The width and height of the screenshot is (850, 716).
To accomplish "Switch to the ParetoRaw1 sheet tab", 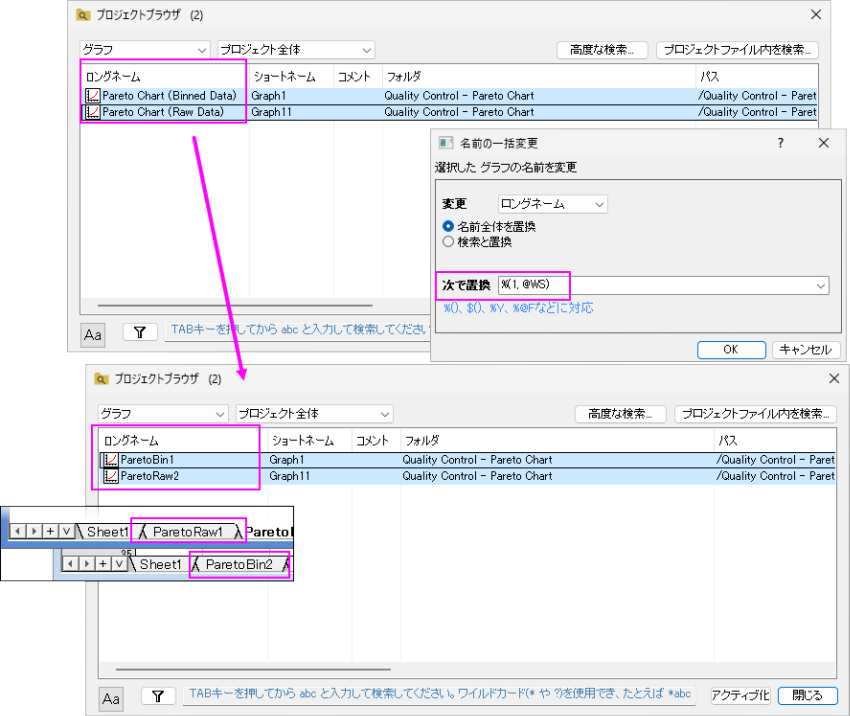I will 188,532.
